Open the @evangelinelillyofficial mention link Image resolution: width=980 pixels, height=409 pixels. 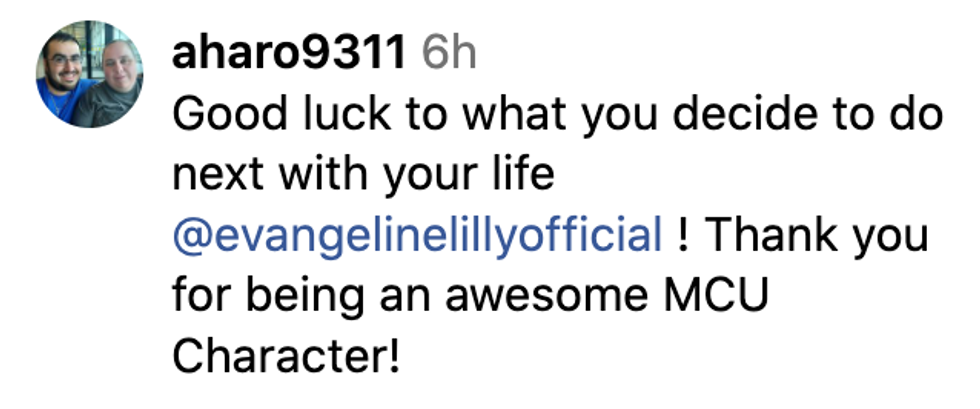click(417, 236)
